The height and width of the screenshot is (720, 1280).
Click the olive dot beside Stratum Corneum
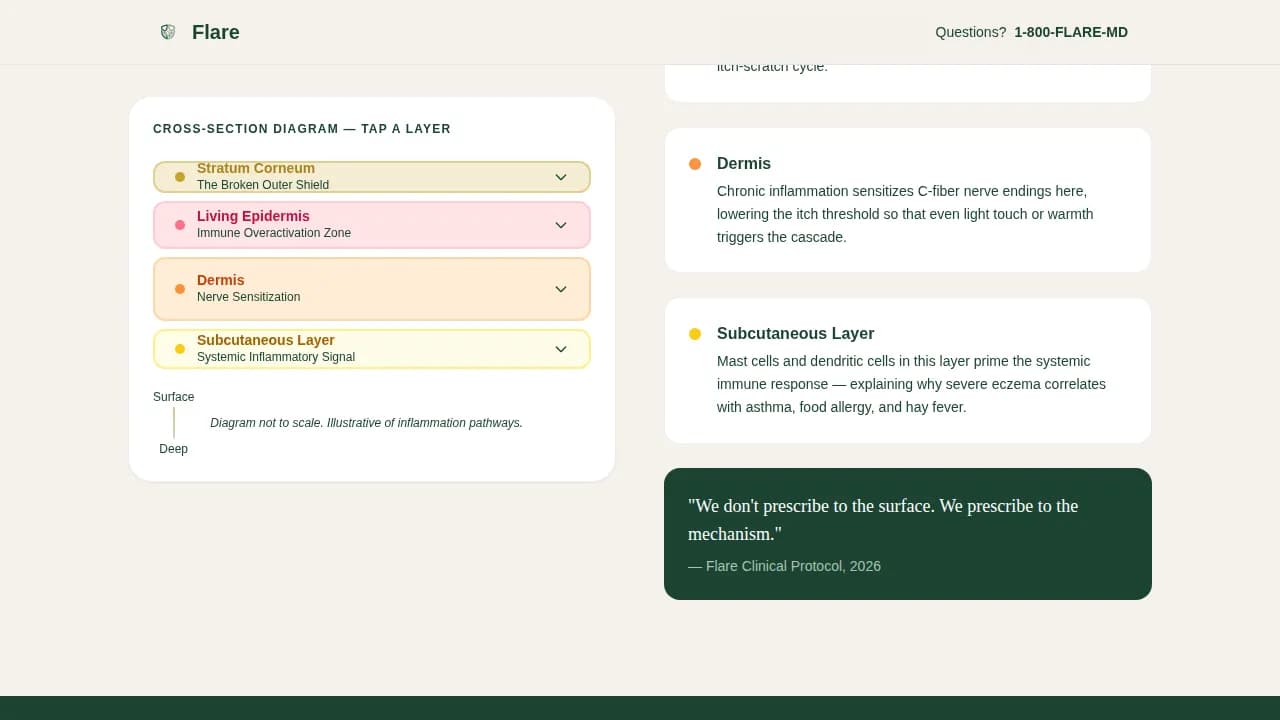(180, 177)
